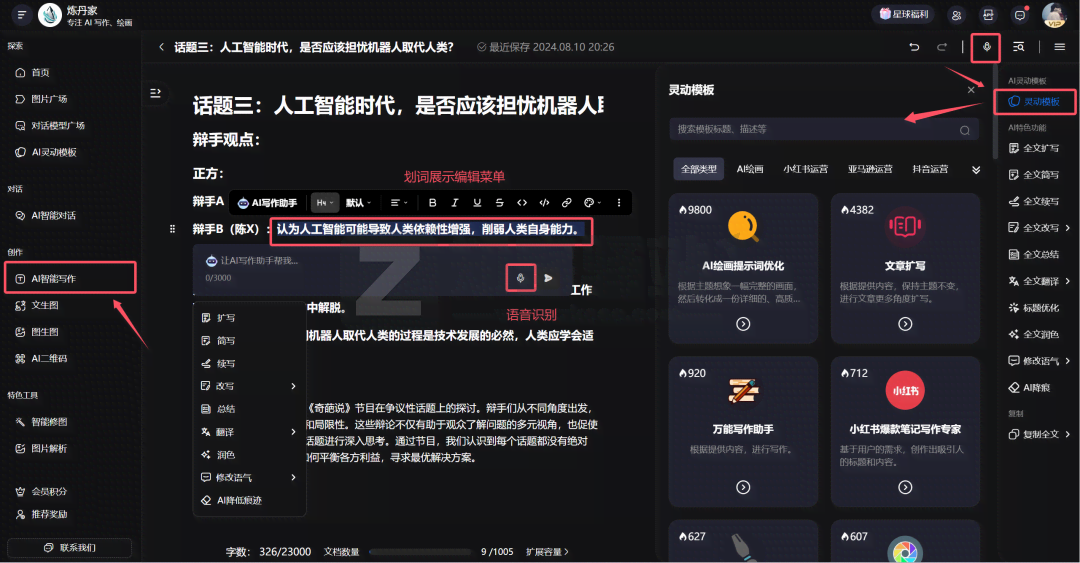Open the document search icon in header
The width and height of the screenshot is (1080, 563).
coord(1019,47)
